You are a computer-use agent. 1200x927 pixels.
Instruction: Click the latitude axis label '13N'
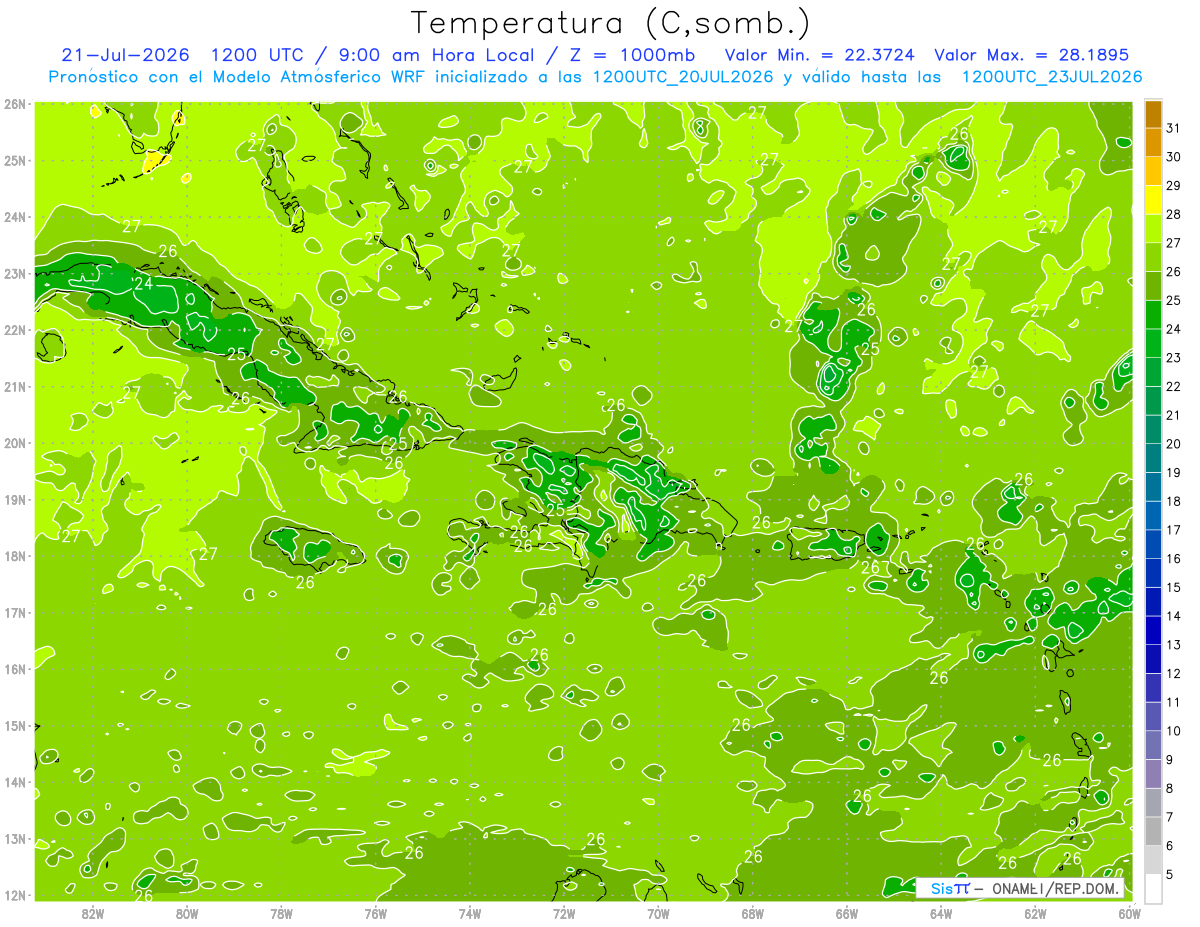coord(15,839)
